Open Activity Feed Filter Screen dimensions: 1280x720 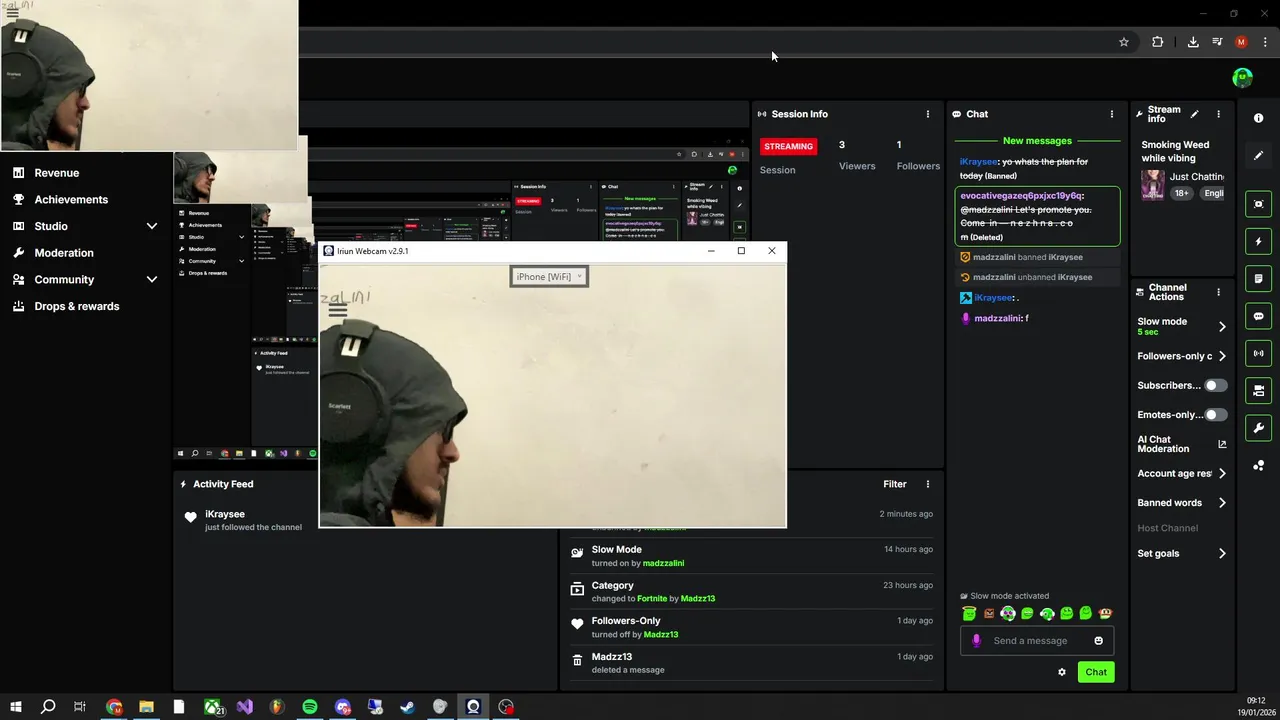(x=895, y=484)
